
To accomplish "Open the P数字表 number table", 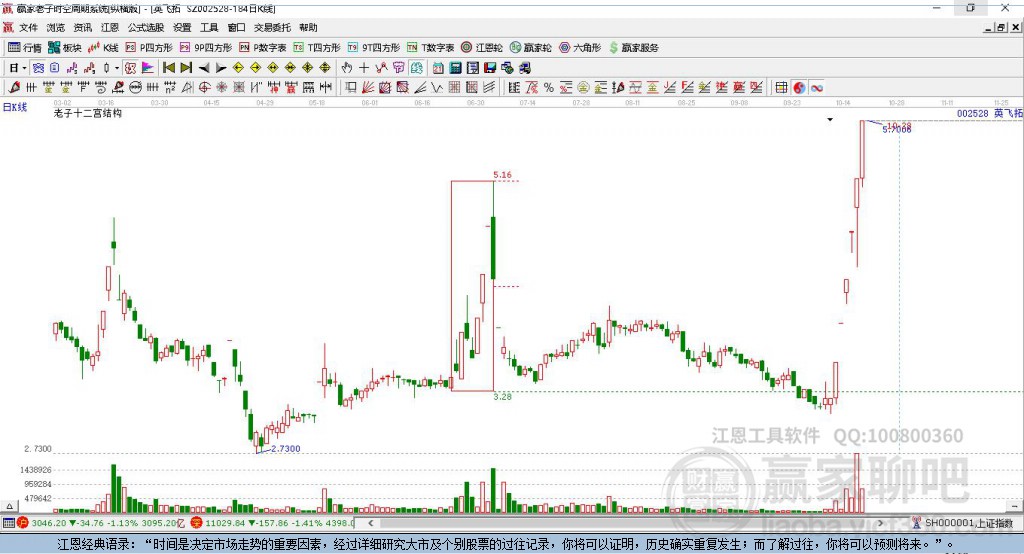I will [263, 48].
